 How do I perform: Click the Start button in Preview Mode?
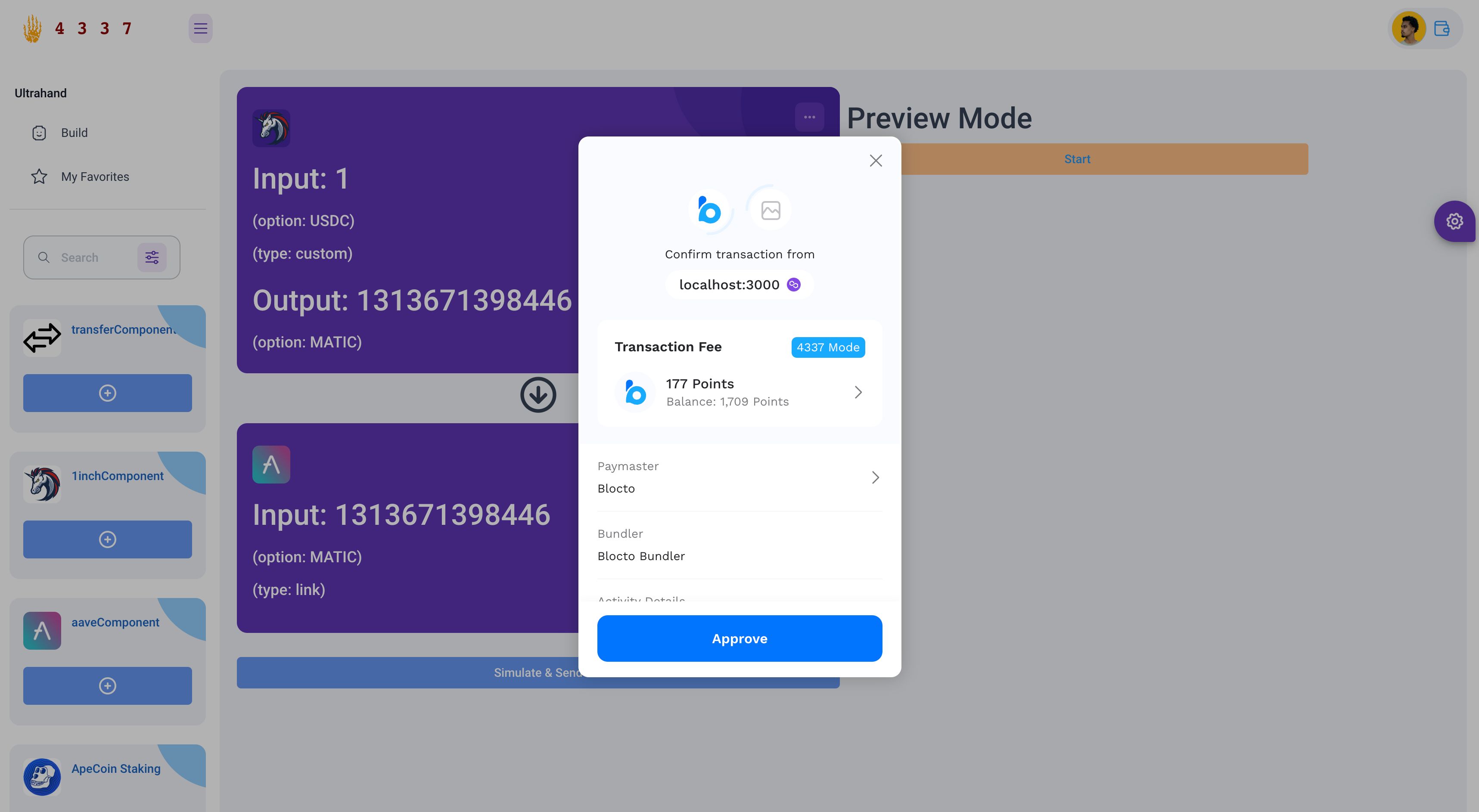(x=1077, y=159)
